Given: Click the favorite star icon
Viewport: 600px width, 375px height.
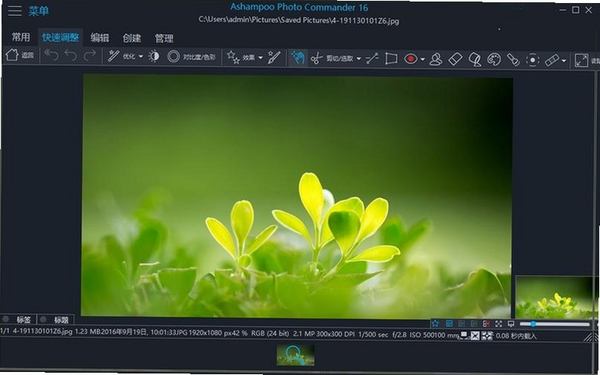Looking at the screenshot, I should pos(435,324).
